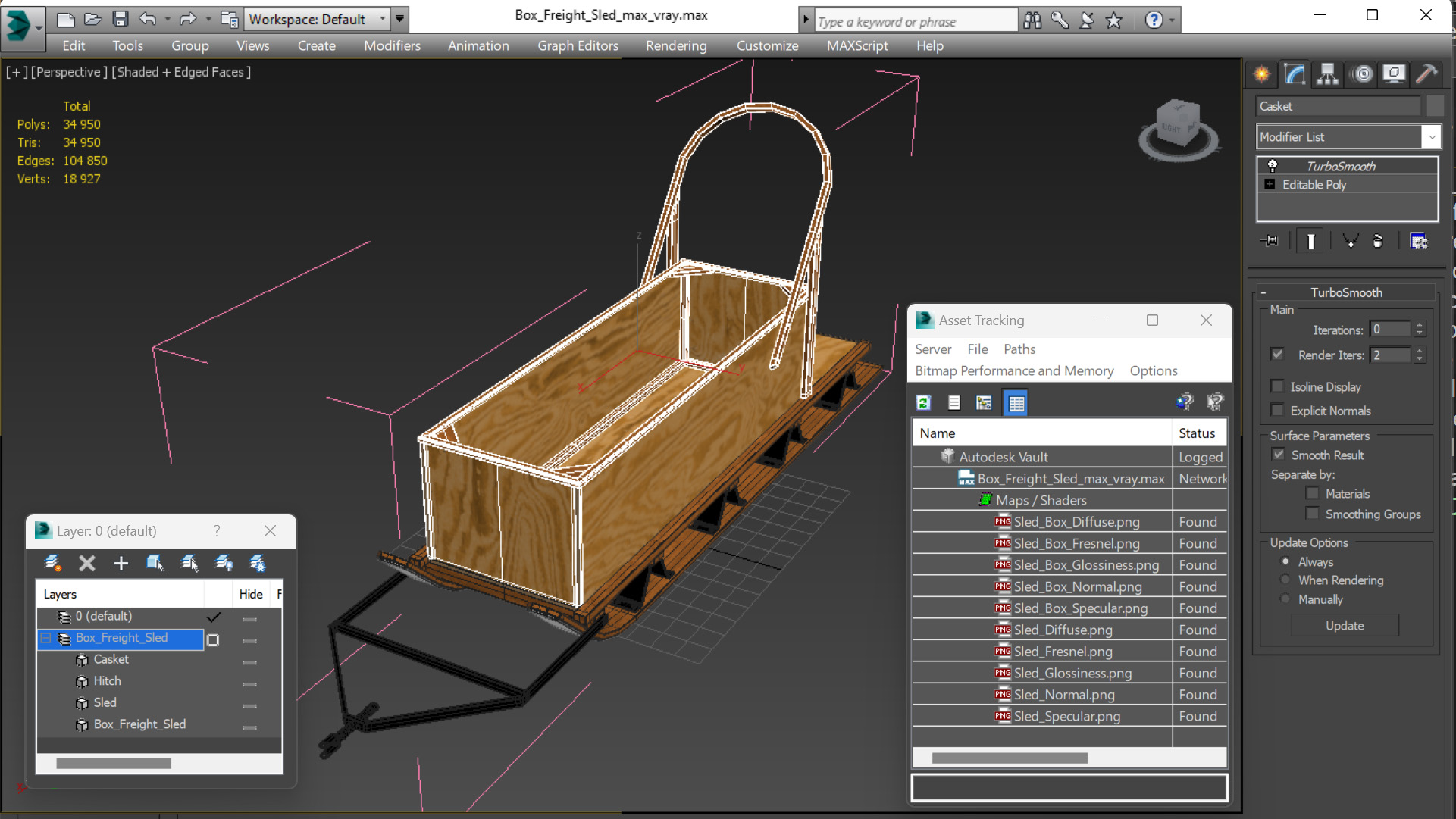This screenshot has height=819, width=1456.
Task: Refresh the Asset Tracking list
Action: 923,403
